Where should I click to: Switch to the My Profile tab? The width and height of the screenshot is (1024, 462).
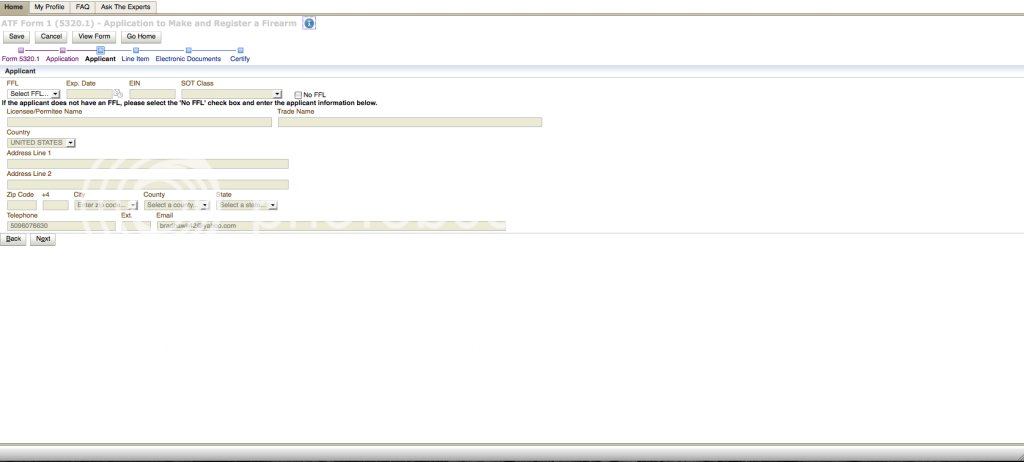pyautogui.click(x=49, y=7)
